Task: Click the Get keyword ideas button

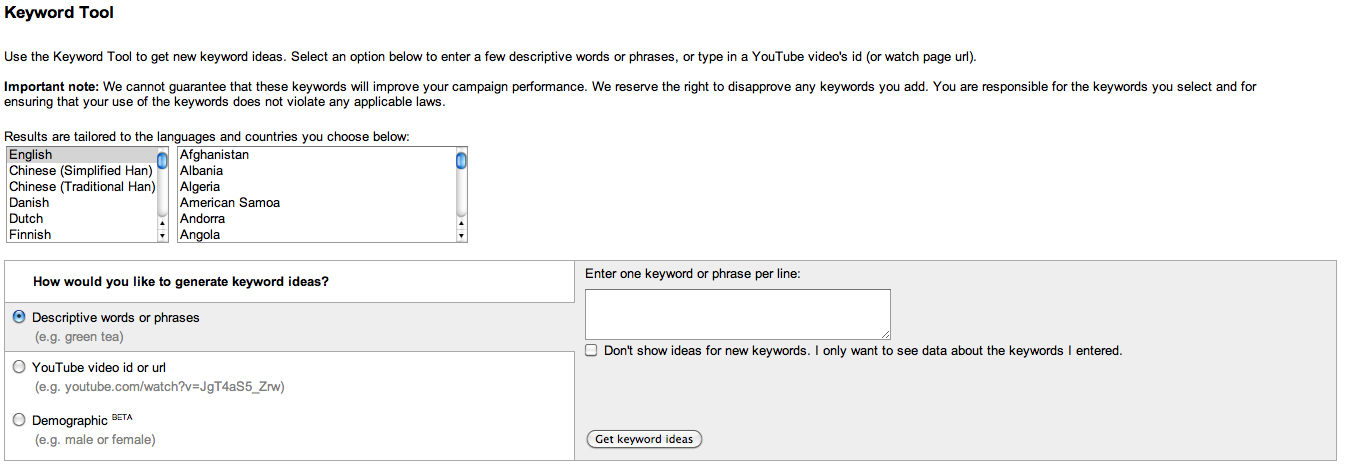Action: point(644,439)
